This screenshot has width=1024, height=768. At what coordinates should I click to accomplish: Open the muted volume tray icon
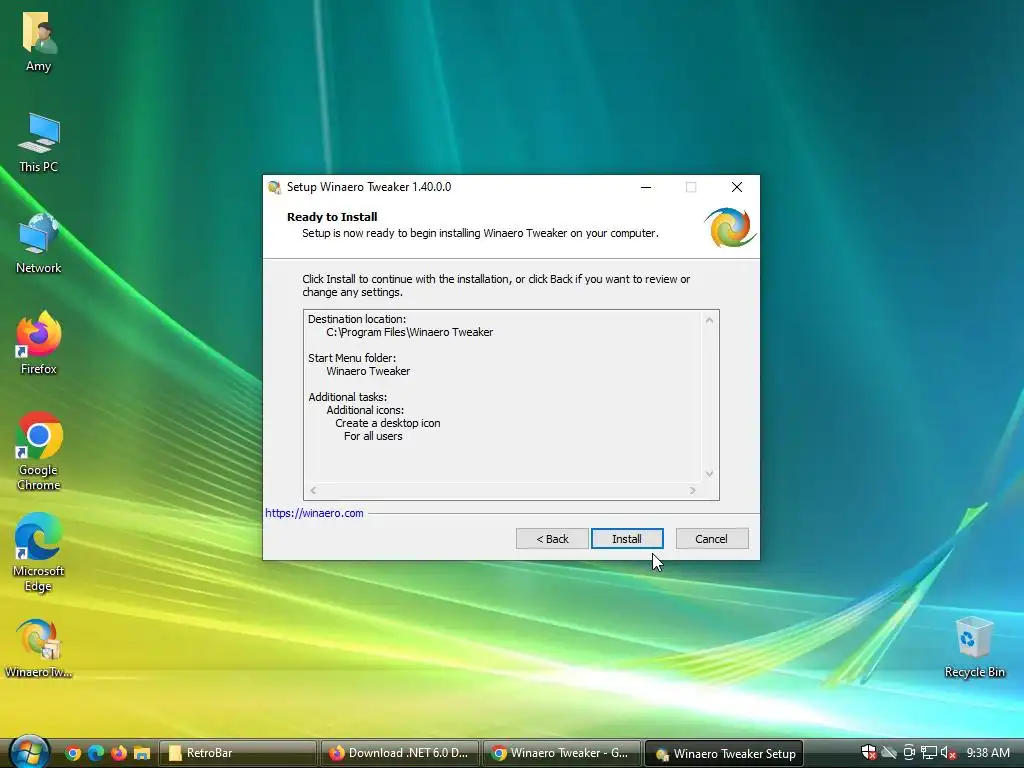[x=948, y=753]
